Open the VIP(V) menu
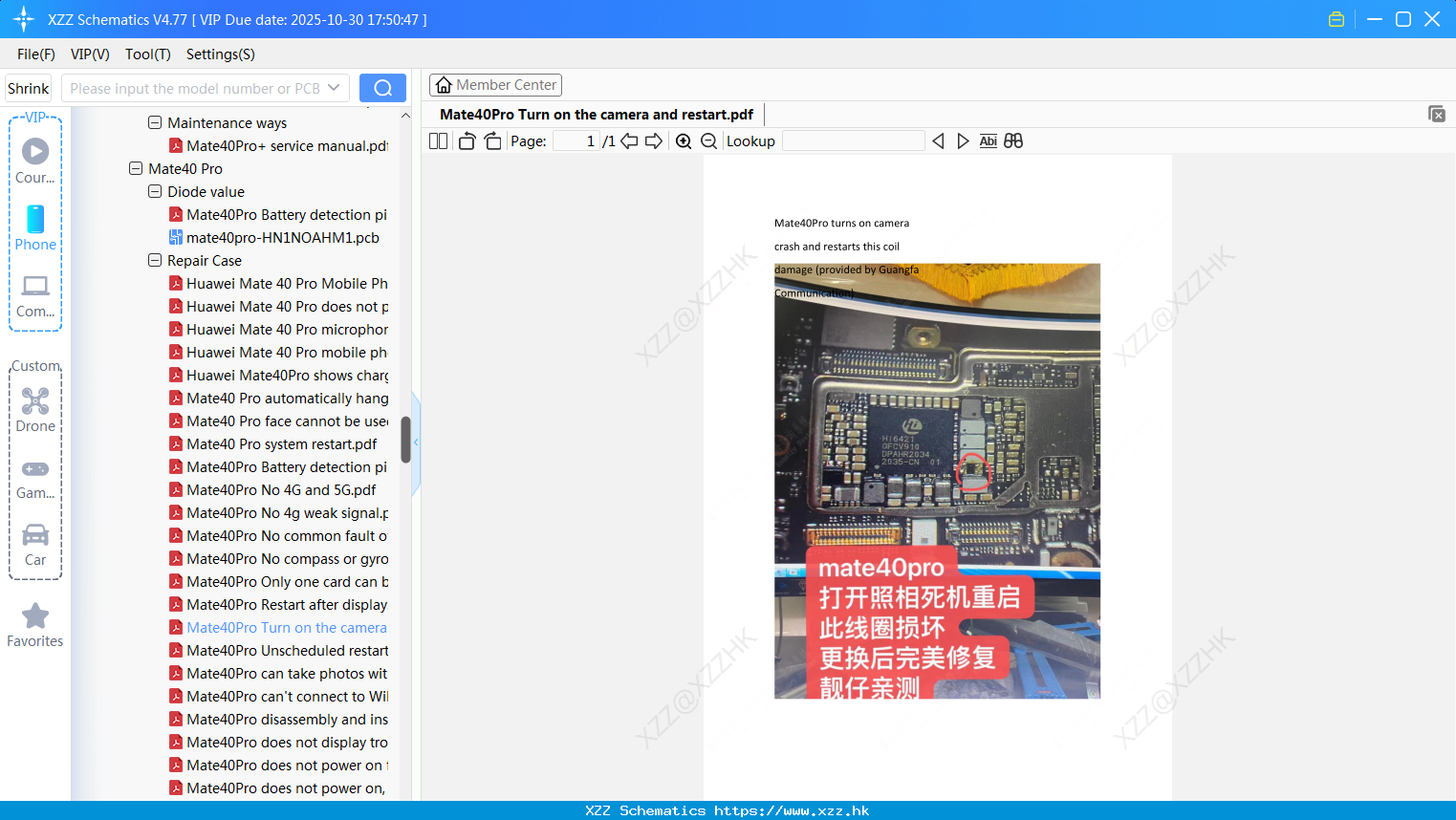The width and height of the screenshot is (1456, 820). (90, 54)
